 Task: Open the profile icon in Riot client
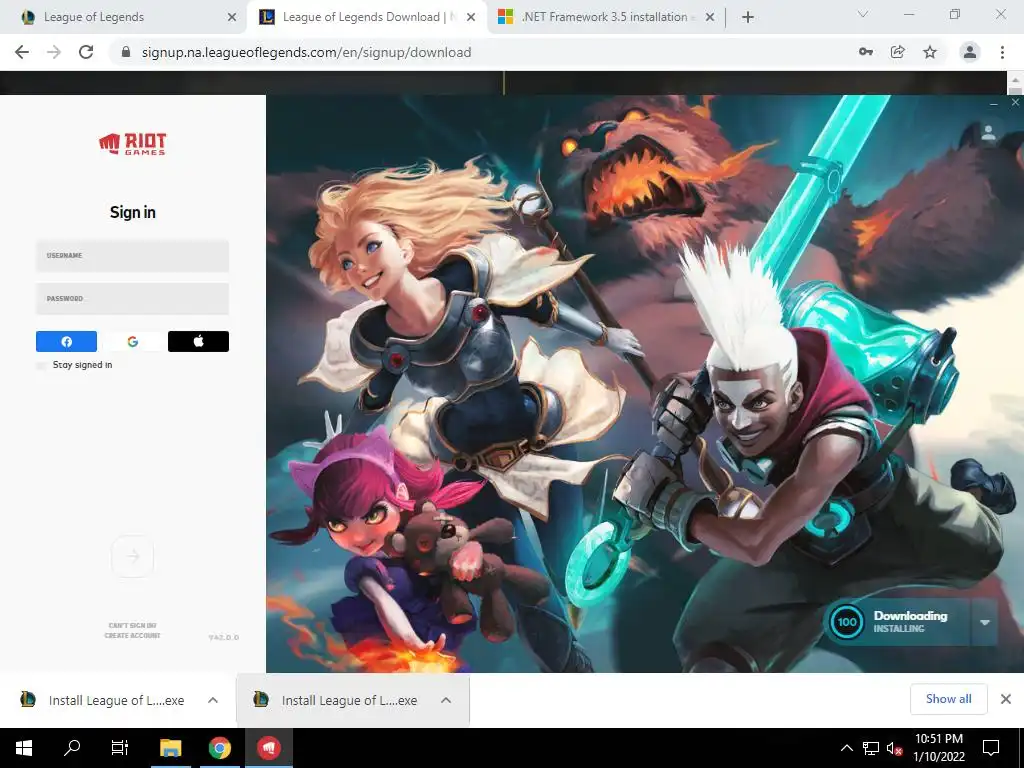tap(988, 133)
